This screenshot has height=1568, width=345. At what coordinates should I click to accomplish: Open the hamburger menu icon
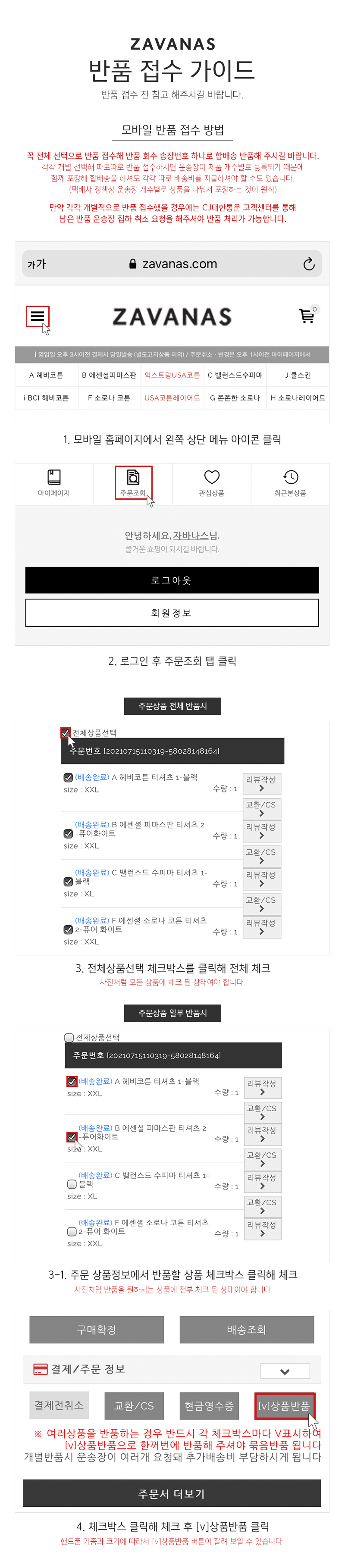point(37,316)
